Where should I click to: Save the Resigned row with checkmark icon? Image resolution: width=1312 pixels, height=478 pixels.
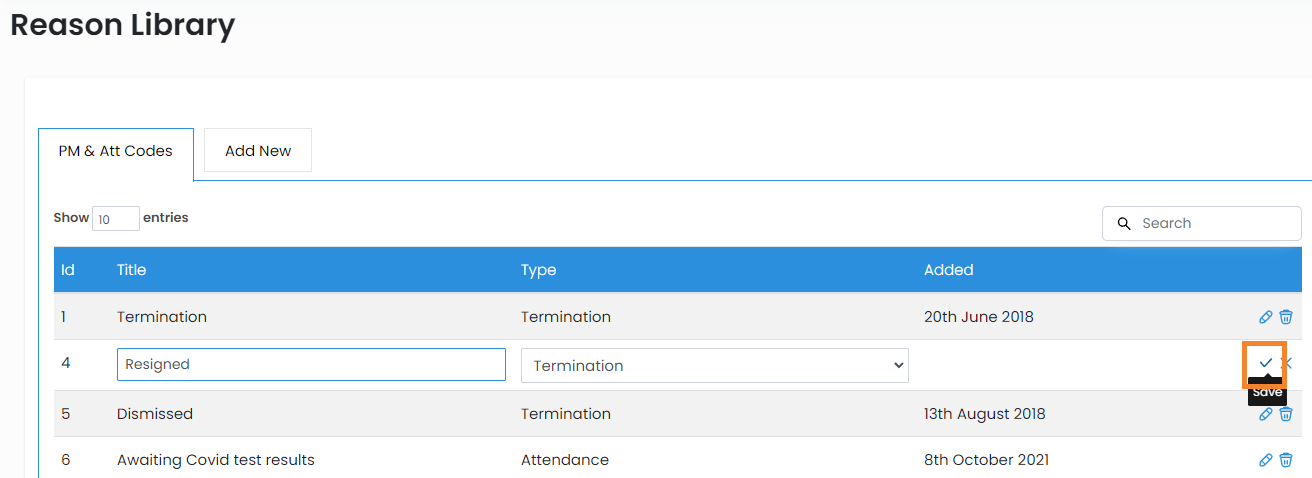tap(1265, 363)
